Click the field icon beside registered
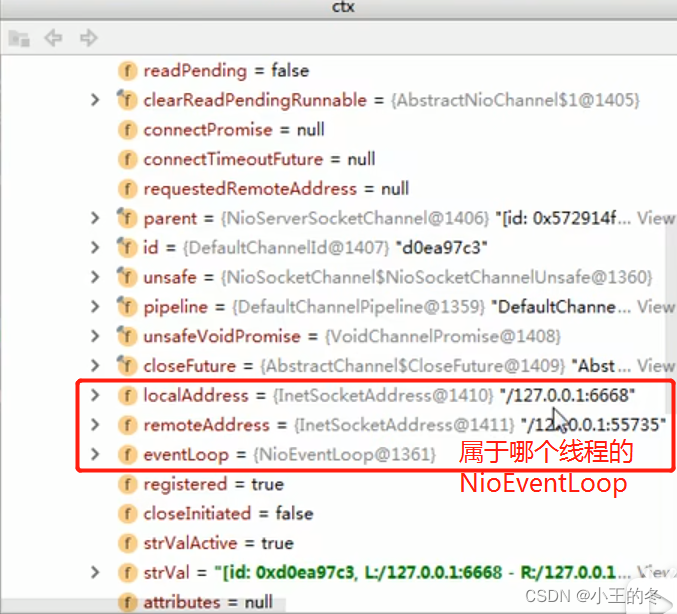Viewport: 677px width, 614px height. [127, 484]
